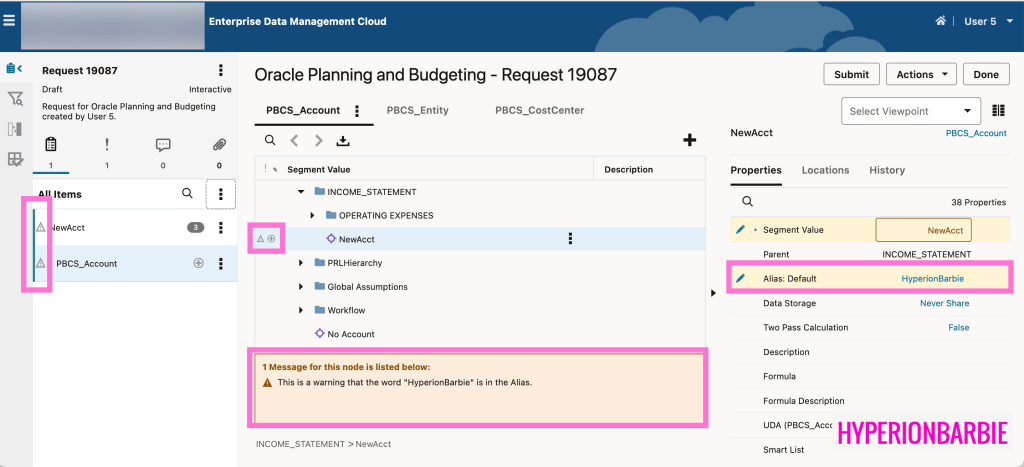This screenshot has height=467, width=1024.
Task: Switch to the History tab
Action: (886, 171)
